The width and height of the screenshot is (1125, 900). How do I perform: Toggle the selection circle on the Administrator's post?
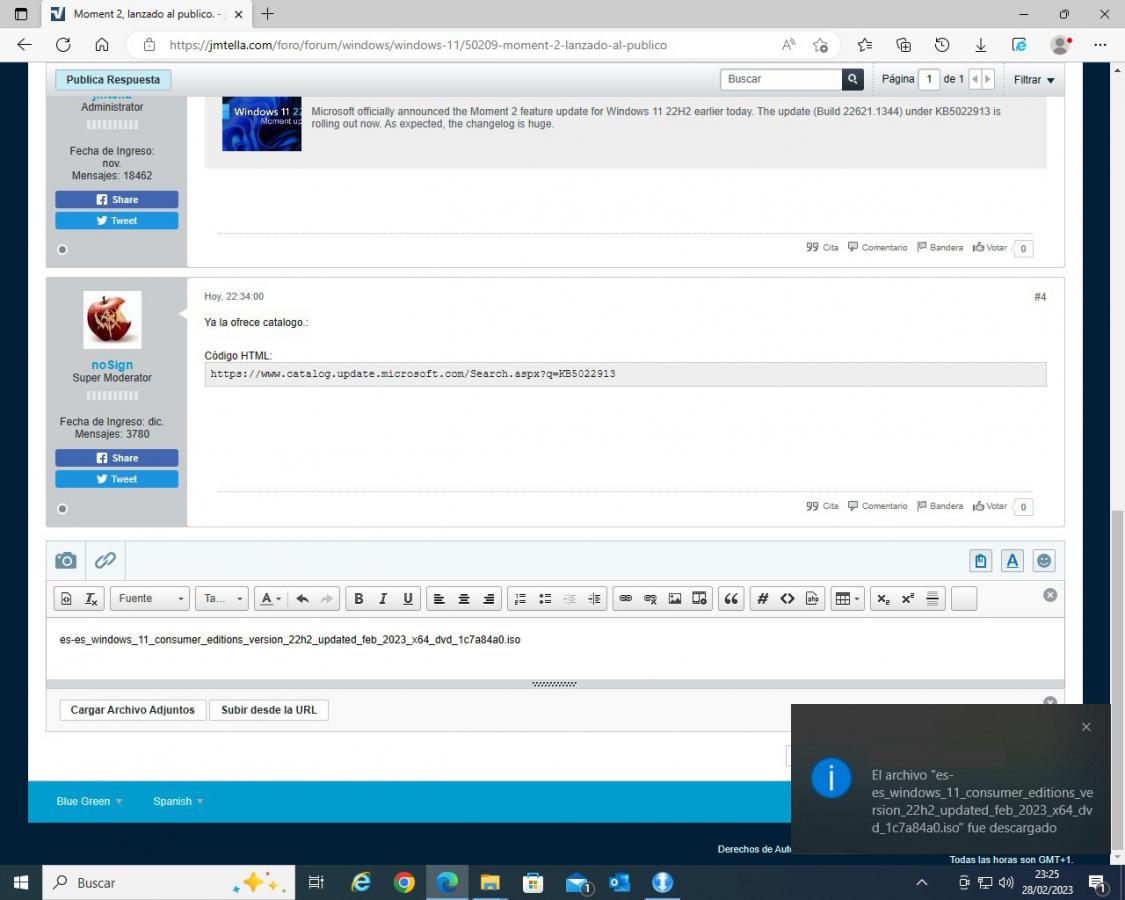pos(62,250)
